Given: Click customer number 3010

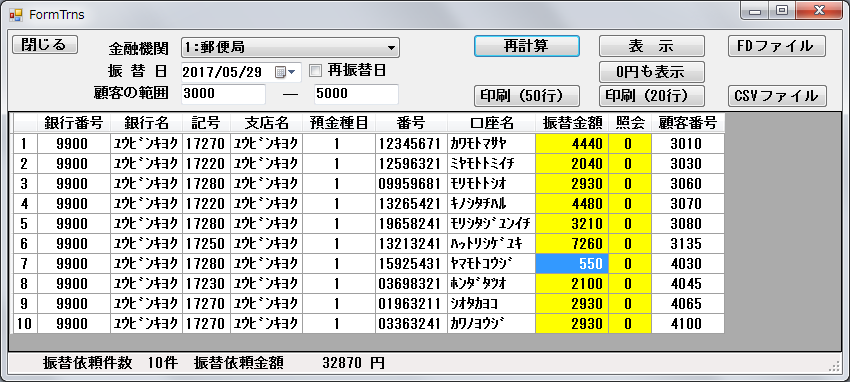Looking at the screenshot, I should 688,144.
